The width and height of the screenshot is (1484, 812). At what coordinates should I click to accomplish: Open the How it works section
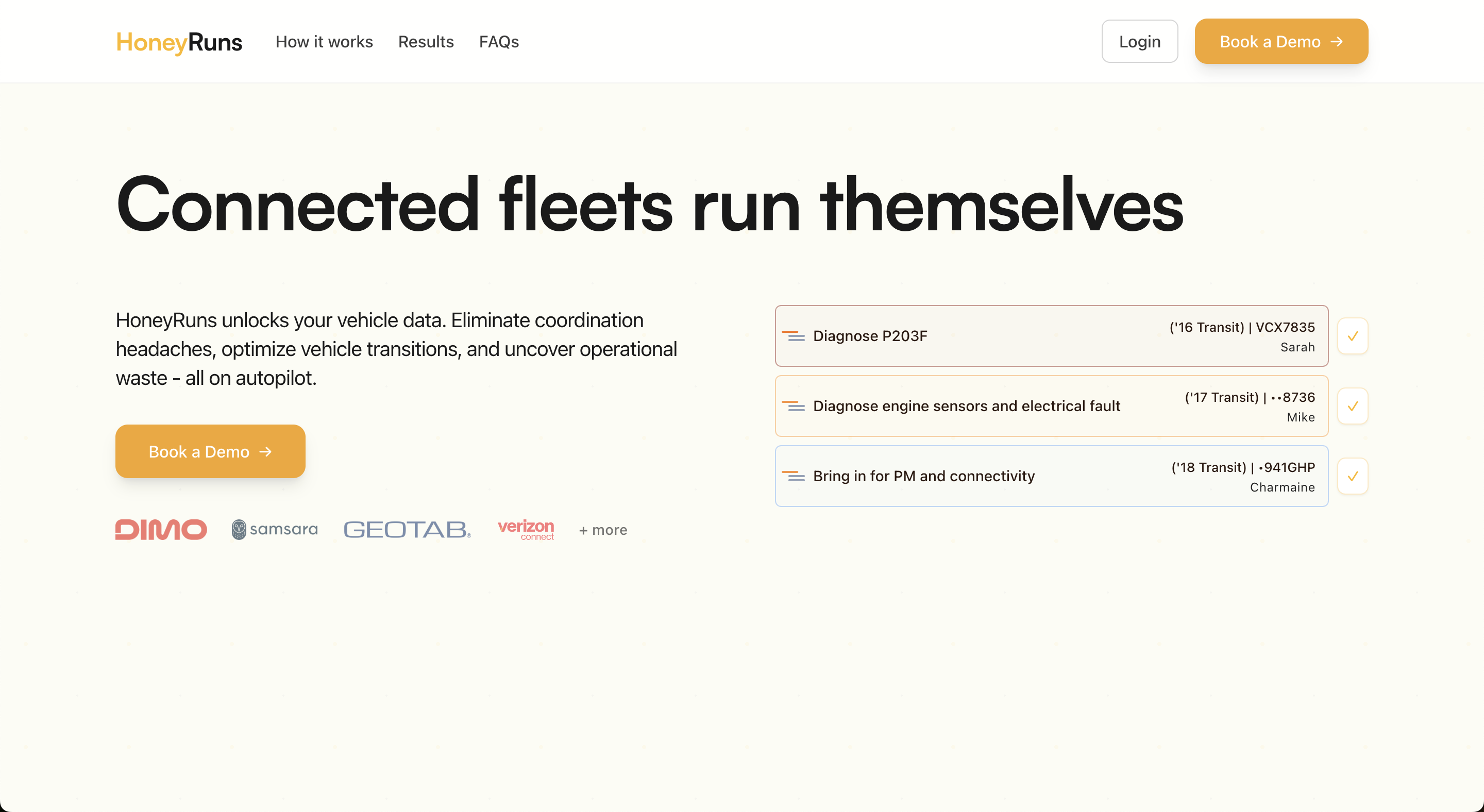pos(324,42)
